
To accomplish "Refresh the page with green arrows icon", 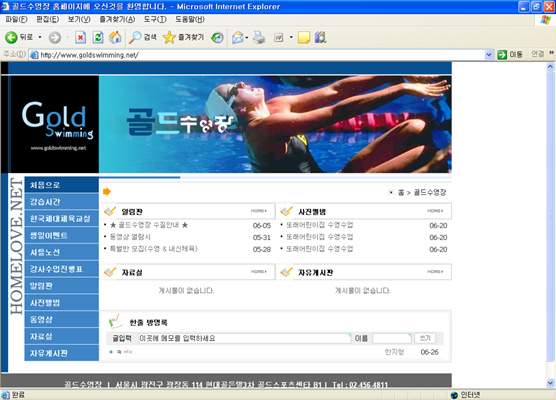I will [x=98, y=37].
